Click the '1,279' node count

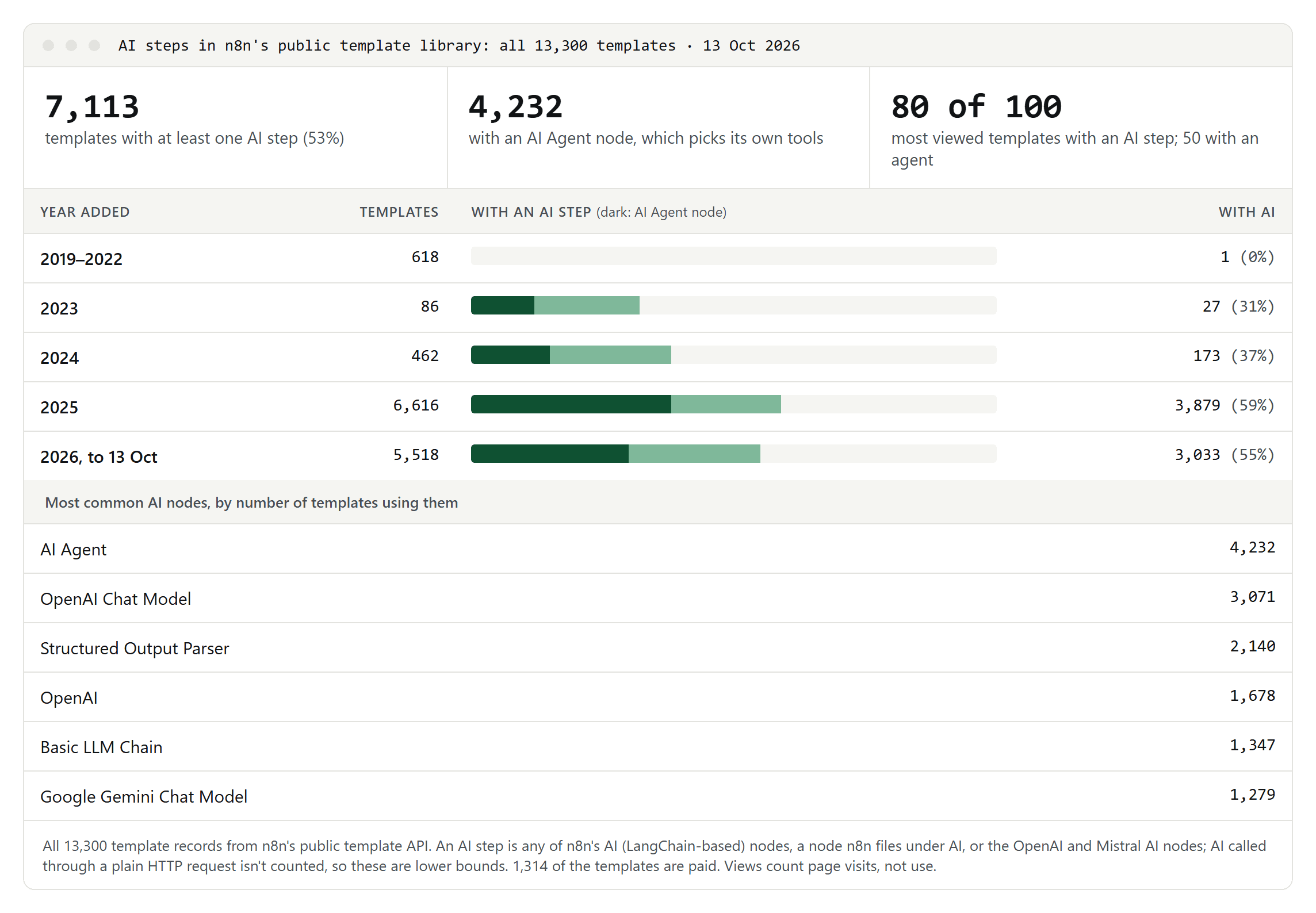[1253, 795]
